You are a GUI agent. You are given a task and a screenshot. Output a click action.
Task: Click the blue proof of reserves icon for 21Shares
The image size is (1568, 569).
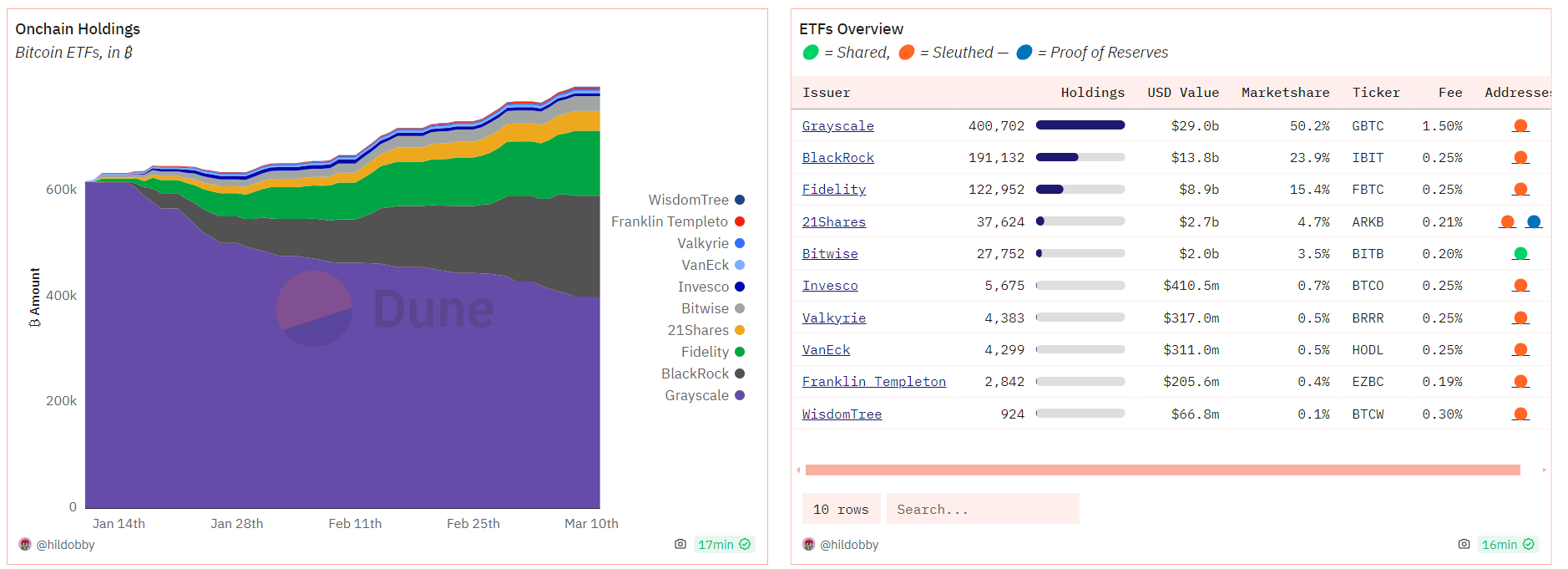(1534, 222)
